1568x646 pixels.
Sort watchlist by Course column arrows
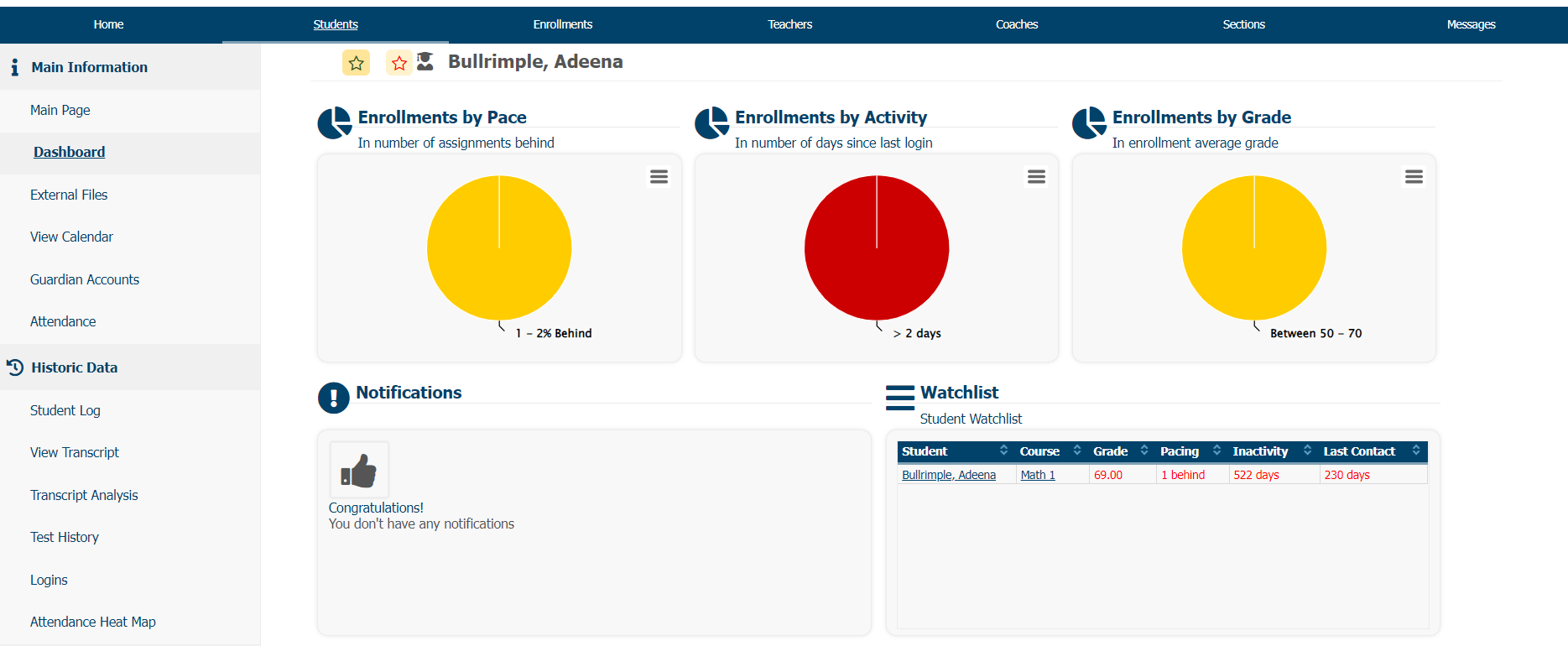click(x=1077, y=451)
